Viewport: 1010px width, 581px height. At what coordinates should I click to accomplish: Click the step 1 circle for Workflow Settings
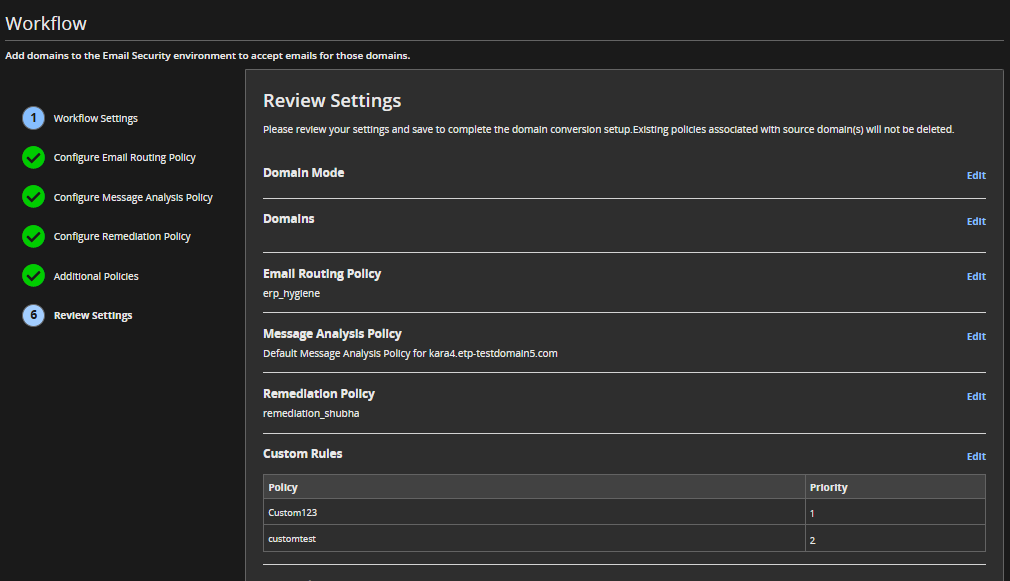click(x=33, y=118)
